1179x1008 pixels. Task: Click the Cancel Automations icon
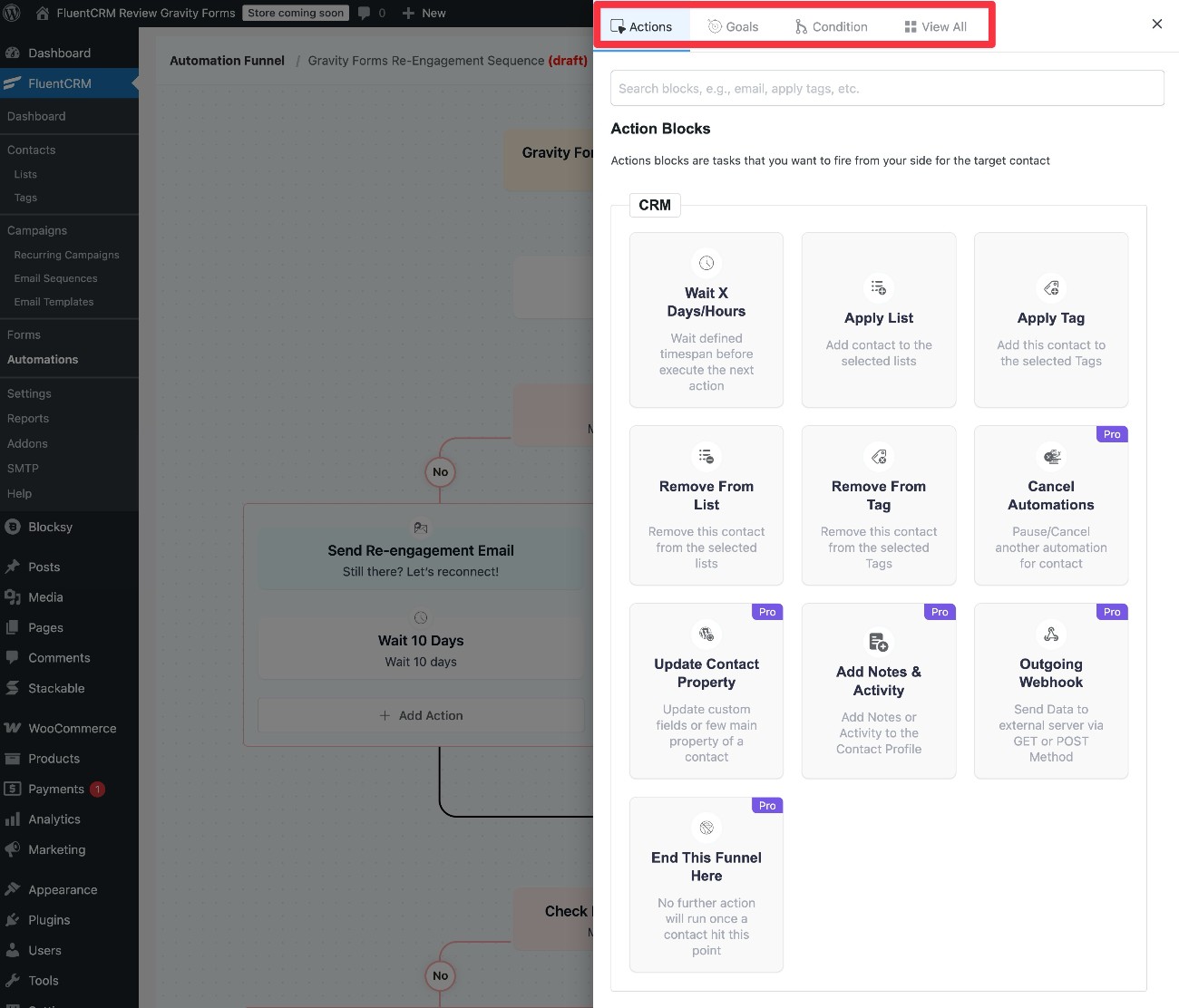coord(1051,457)
